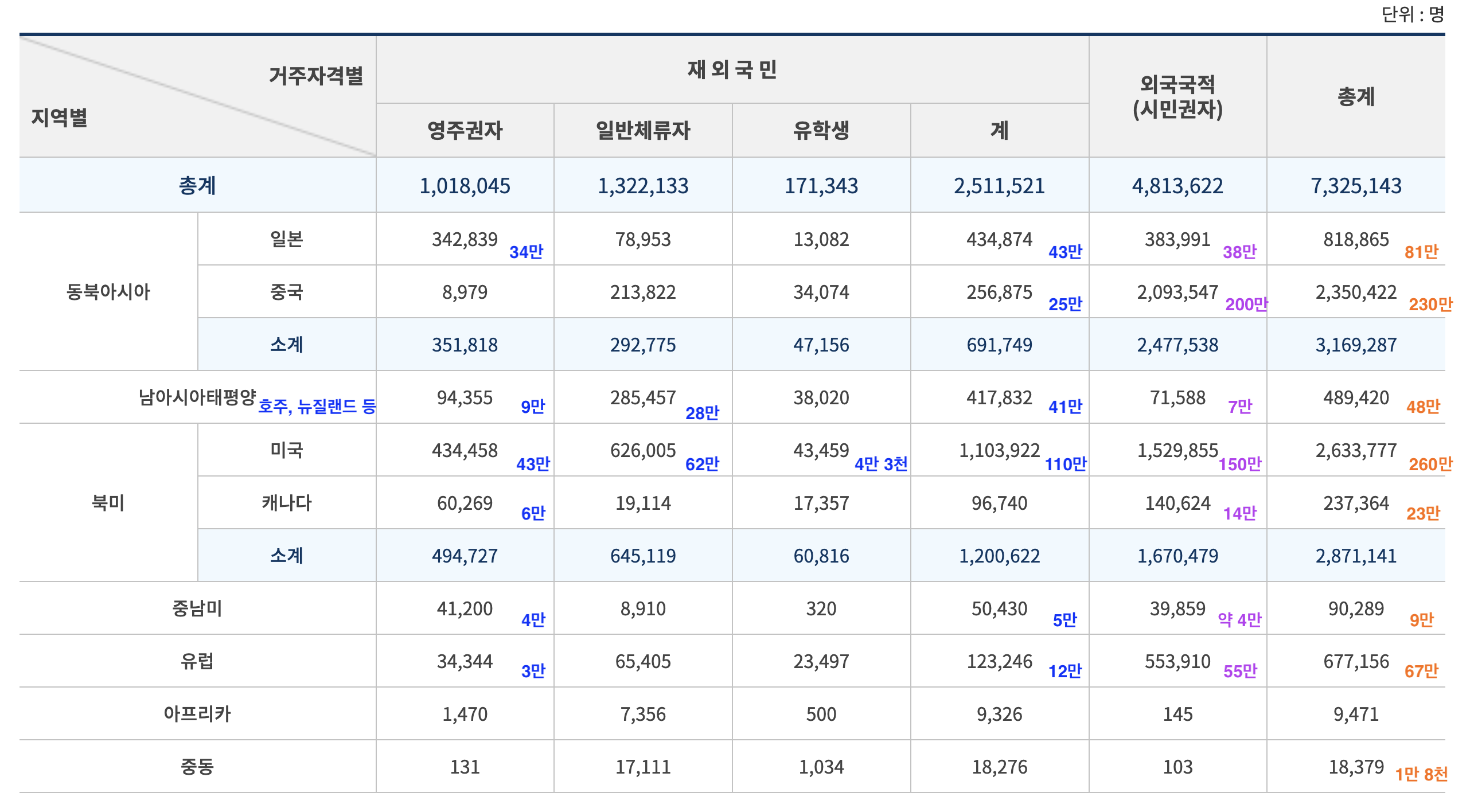The width and height of the screenshot is (1474, 812).
Task: Click the purple 200만 annotation
Action: [1246, 304]
